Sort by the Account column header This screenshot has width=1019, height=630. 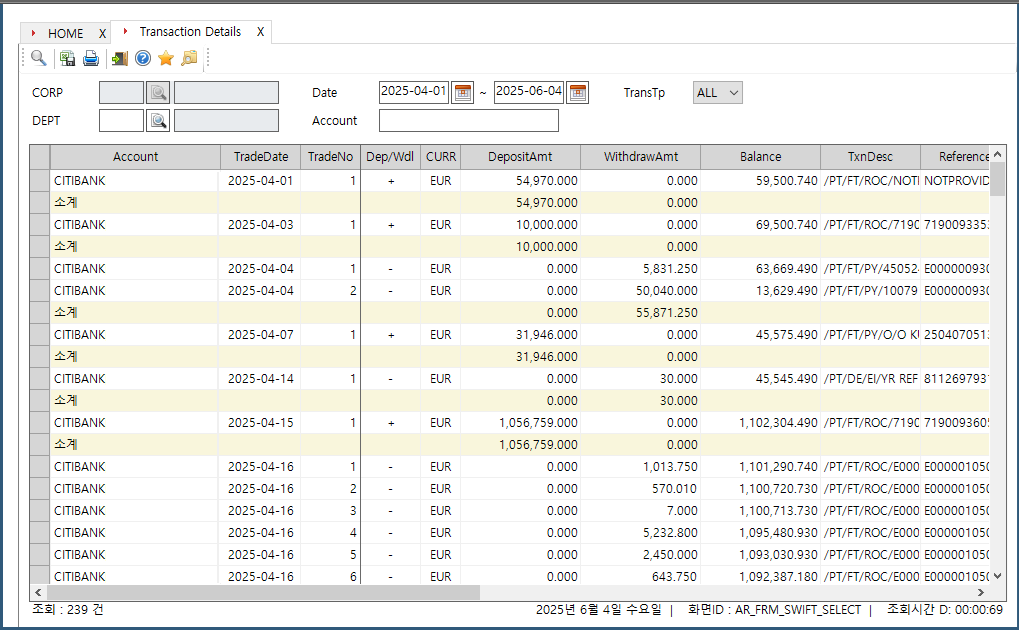tap(135, 157)
